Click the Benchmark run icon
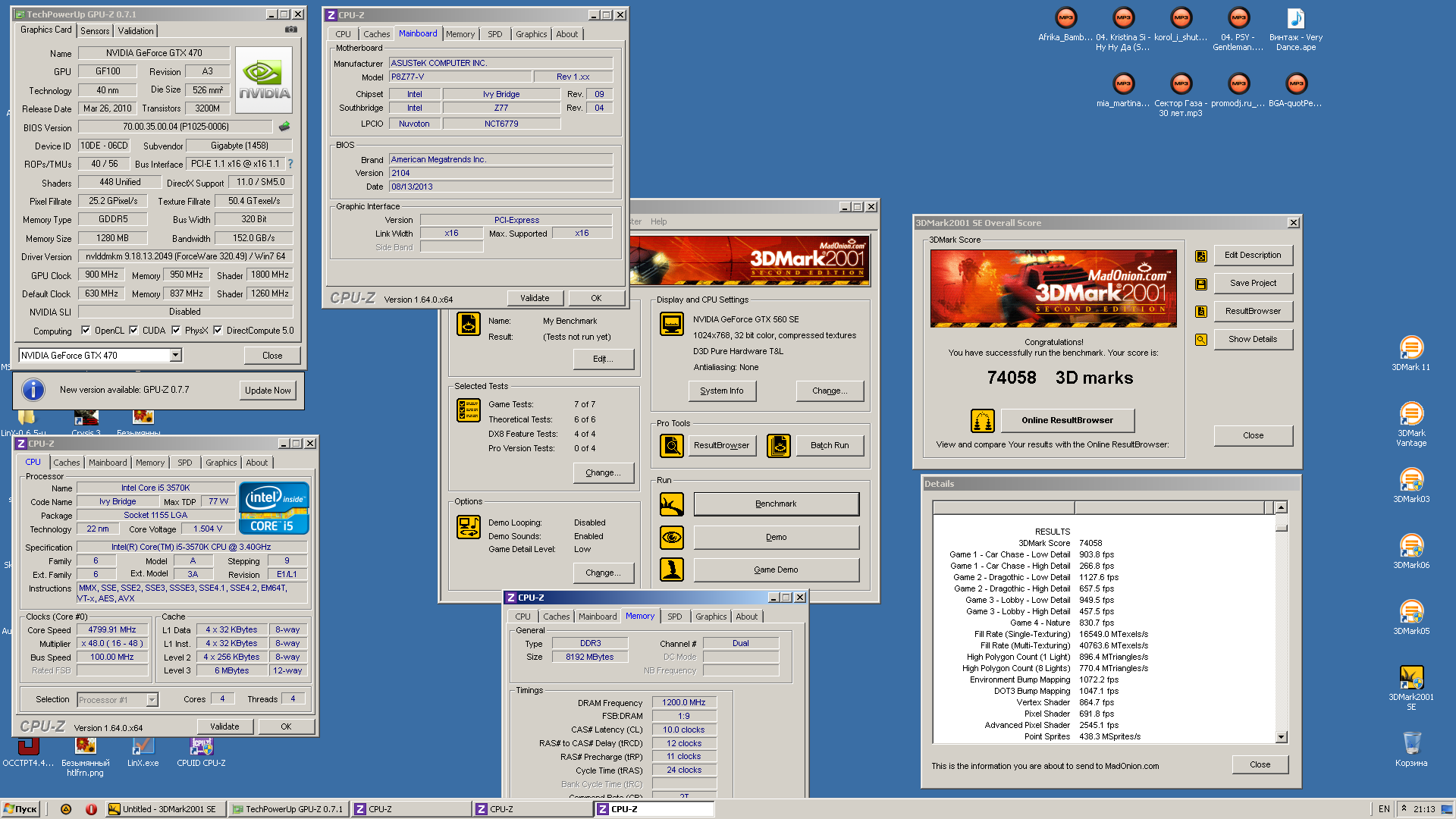Screen dimensions: 1456x819 point(671,504)
